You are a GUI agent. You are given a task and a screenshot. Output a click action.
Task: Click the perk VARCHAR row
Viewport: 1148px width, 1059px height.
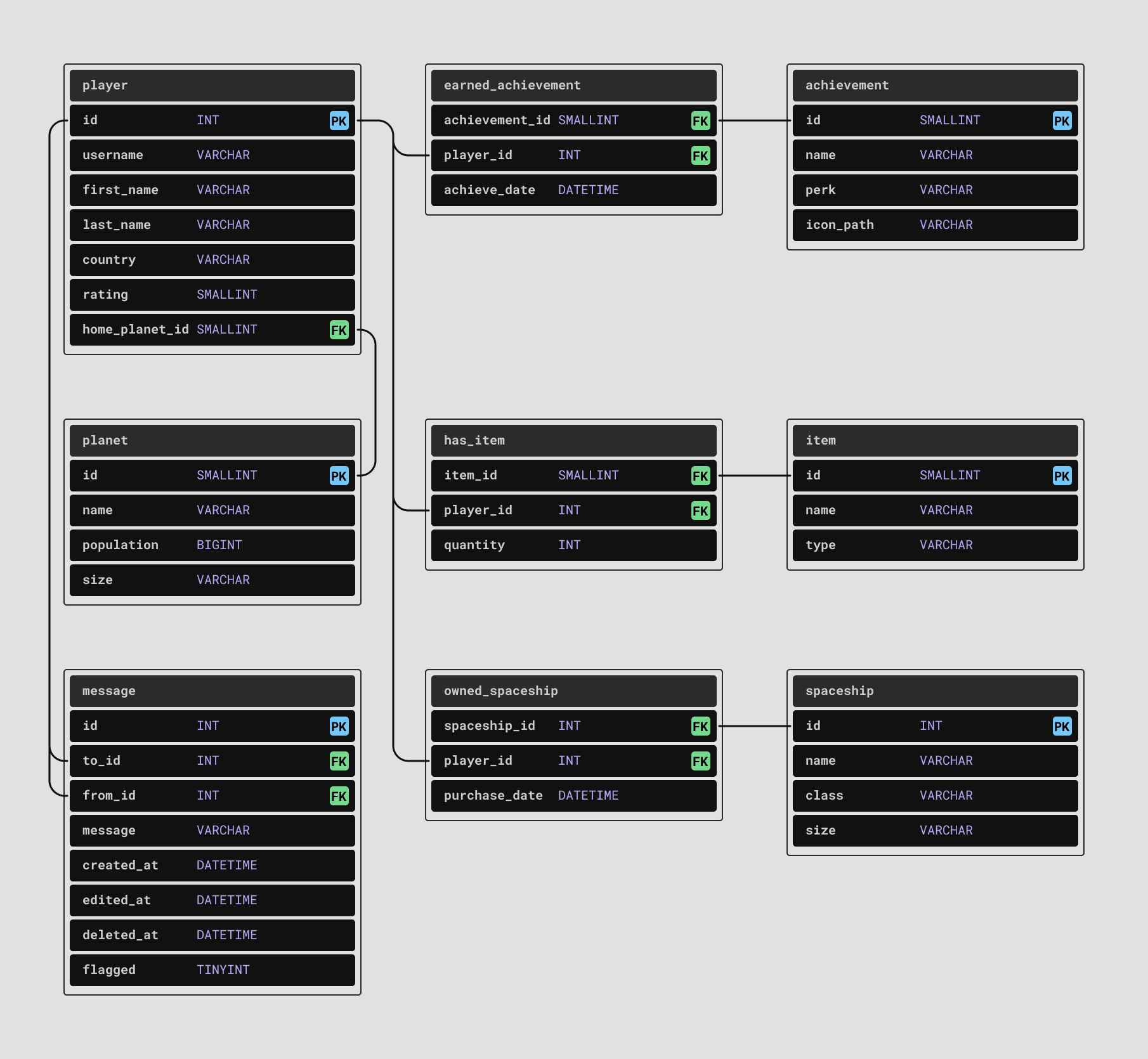[936, 190]
